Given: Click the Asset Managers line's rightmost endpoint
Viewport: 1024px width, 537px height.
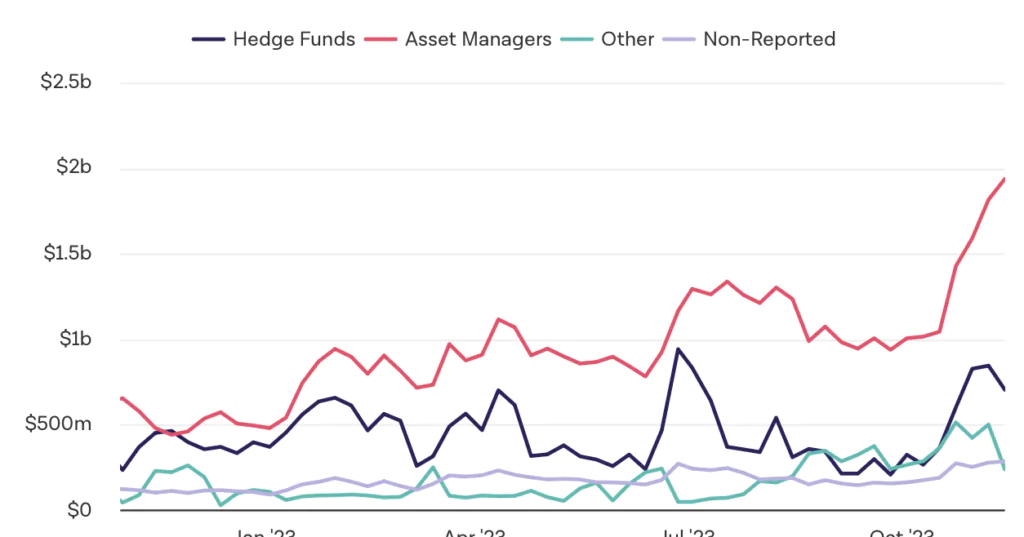Looking at the screenshot, I should point(1004,179).
